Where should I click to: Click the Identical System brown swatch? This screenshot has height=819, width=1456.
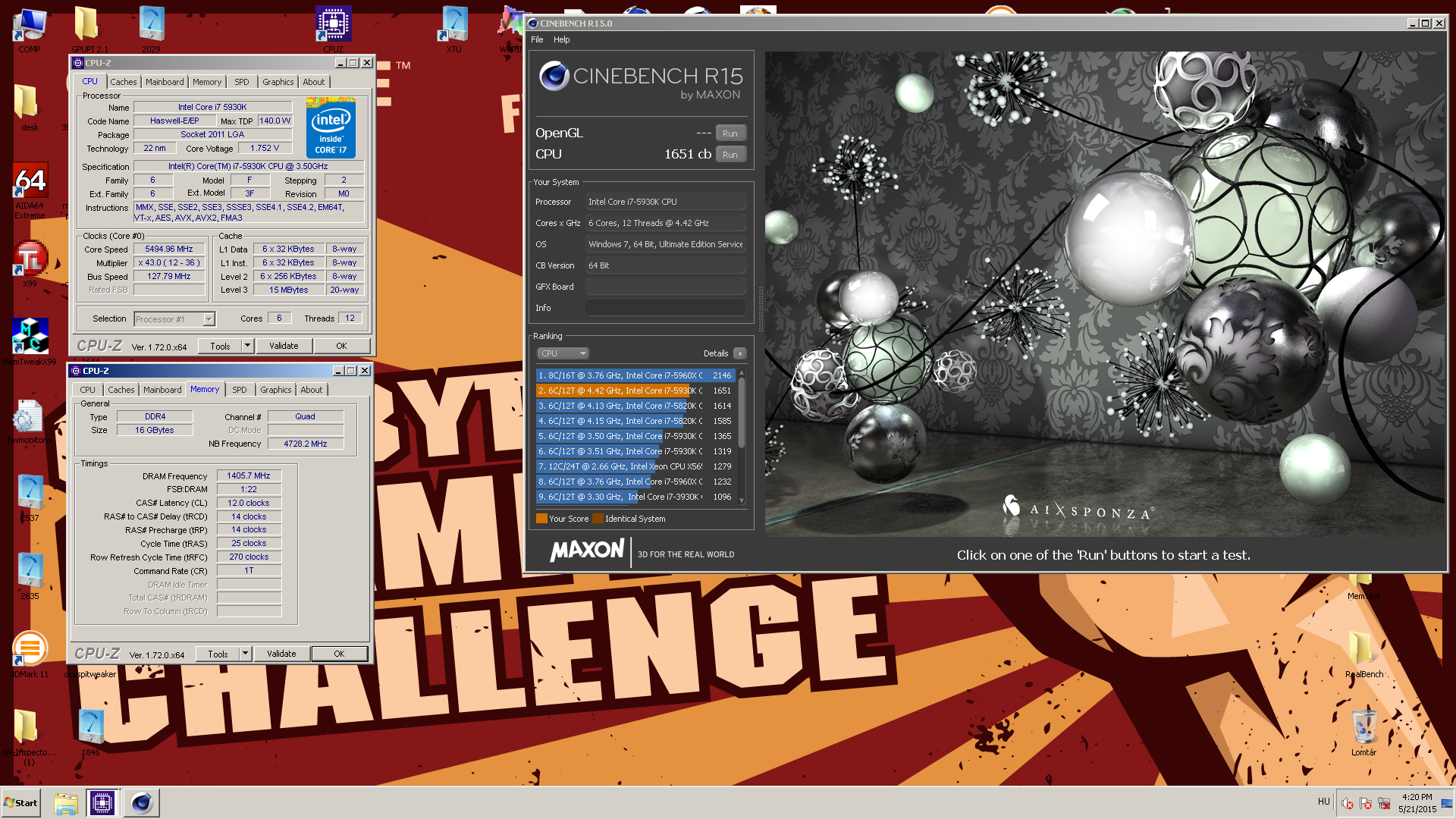(598, 519)
